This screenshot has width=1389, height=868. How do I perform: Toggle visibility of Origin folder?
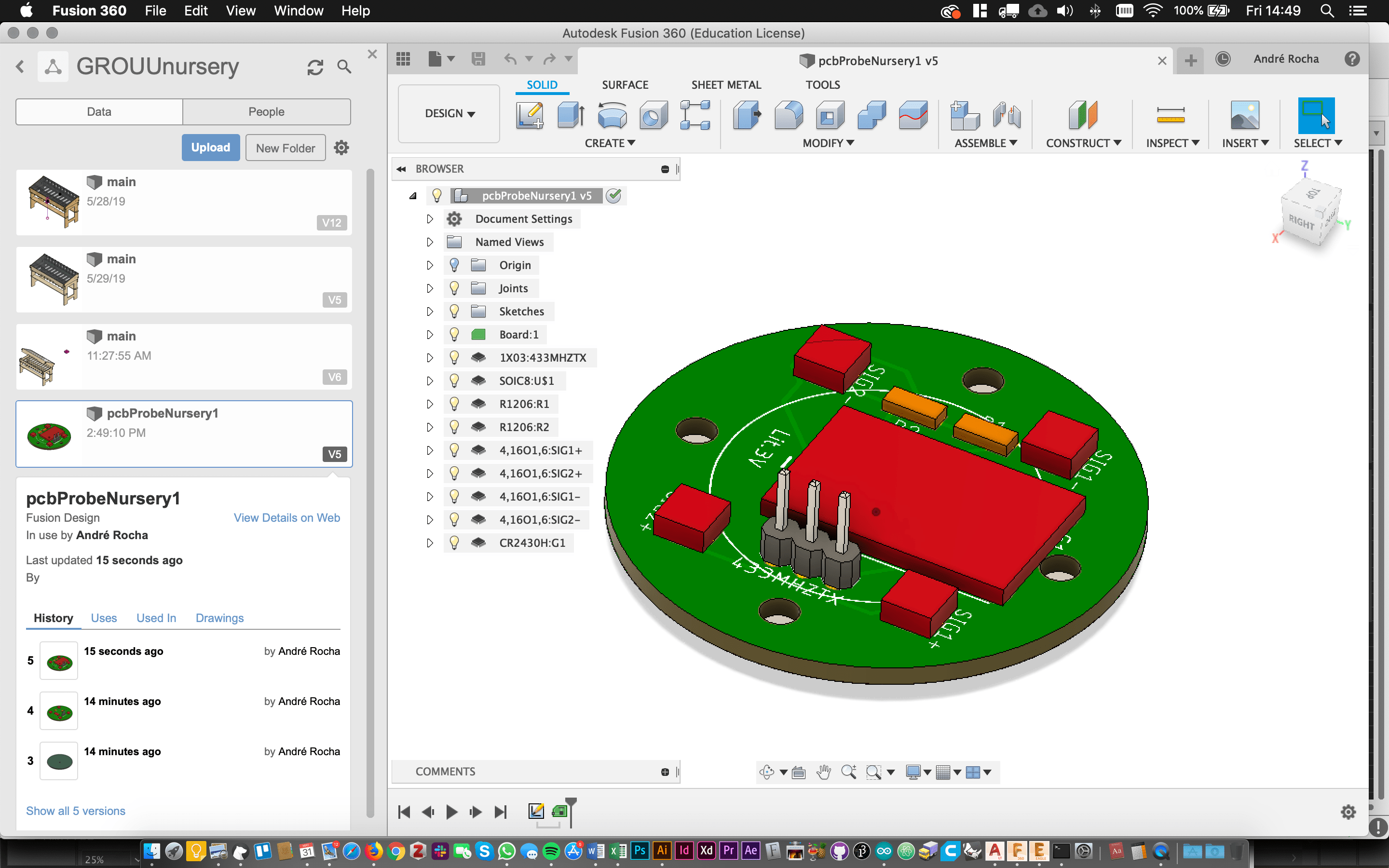point(454,265)
